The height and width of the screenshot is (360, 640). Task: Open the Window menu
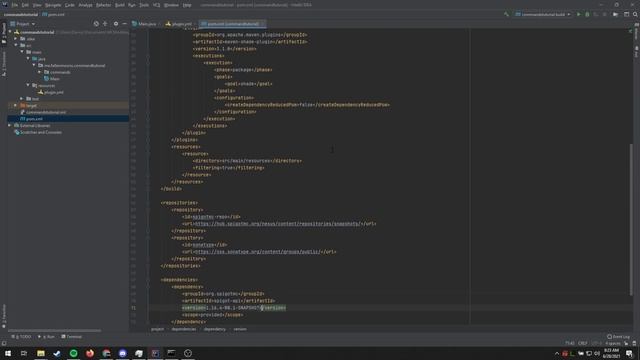(171, 5)
